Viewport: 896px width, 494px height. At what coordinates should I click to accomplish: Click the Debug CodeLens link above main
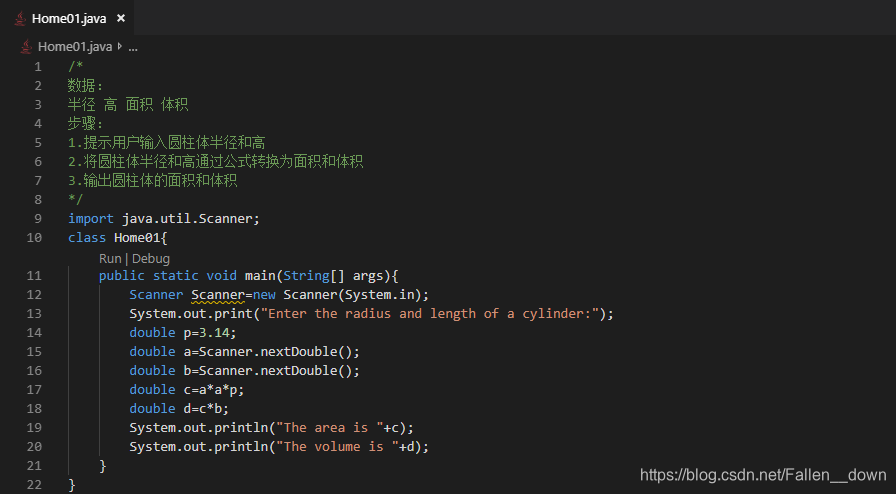tap(151, 258)
